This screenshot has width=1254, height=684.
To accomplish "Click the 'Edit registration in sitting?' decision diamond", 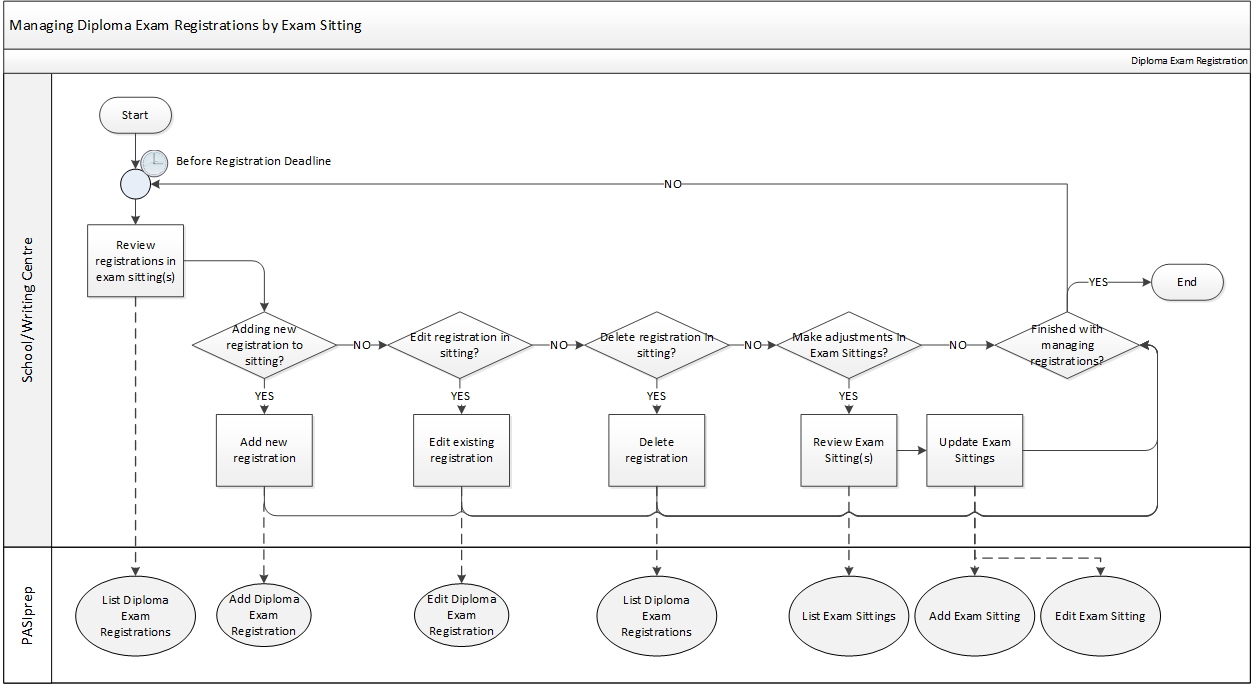I will 460,345.
